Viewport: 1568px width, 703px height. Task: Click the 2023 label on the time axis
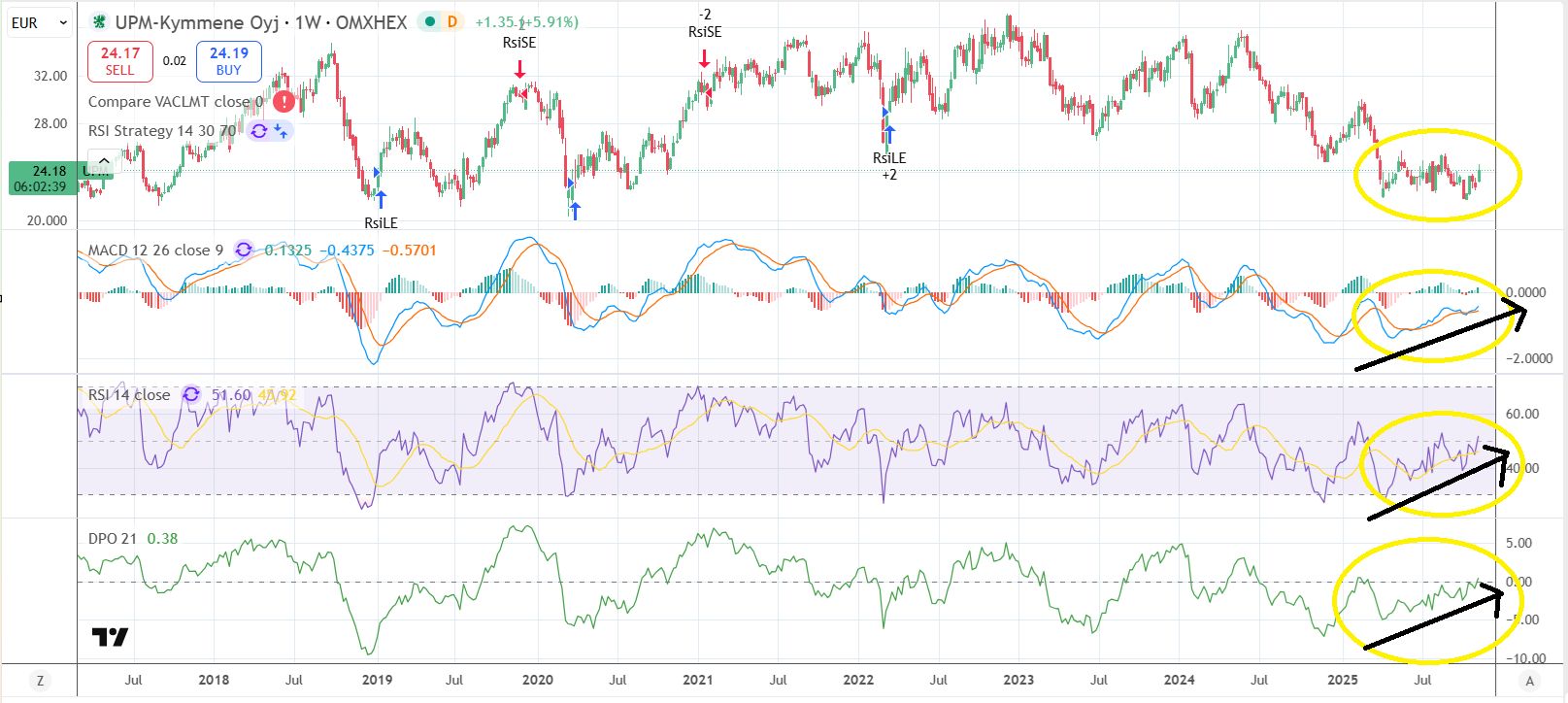pyautogui.click(x=1018, y=680)
